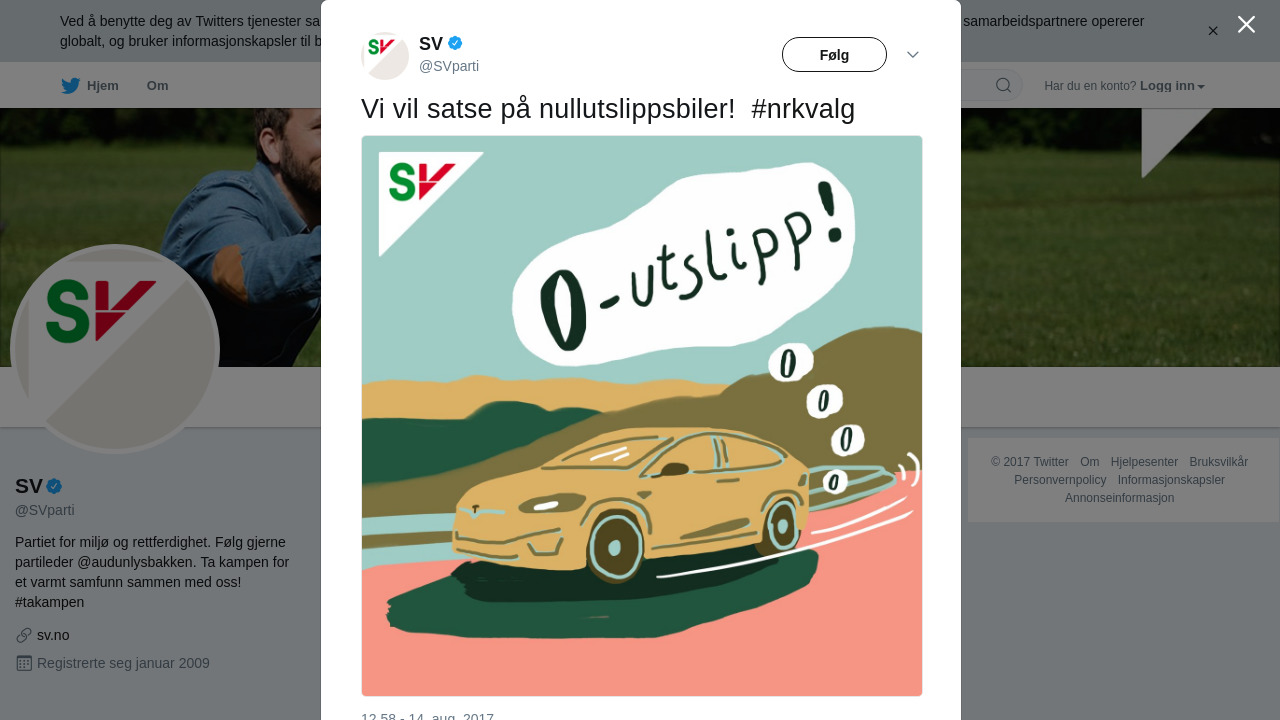Click the @SVparti handle in the tweet
Screen dimensions: 1280x720
point(449,66)
